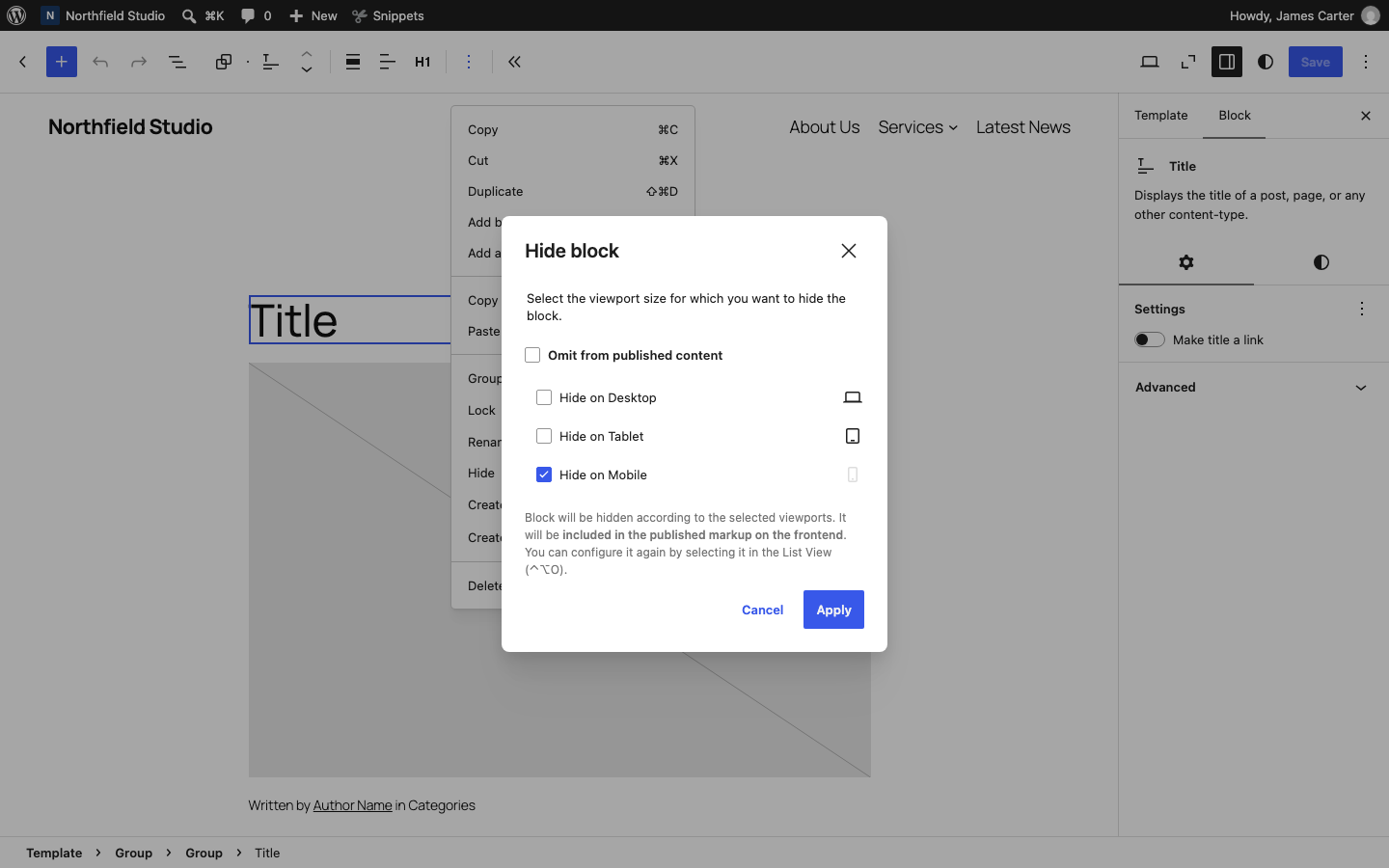This screenshot has width=1389, height=868.
Task: Select the block Styles tab in sidebar
Action: (x=1321, y=262)
